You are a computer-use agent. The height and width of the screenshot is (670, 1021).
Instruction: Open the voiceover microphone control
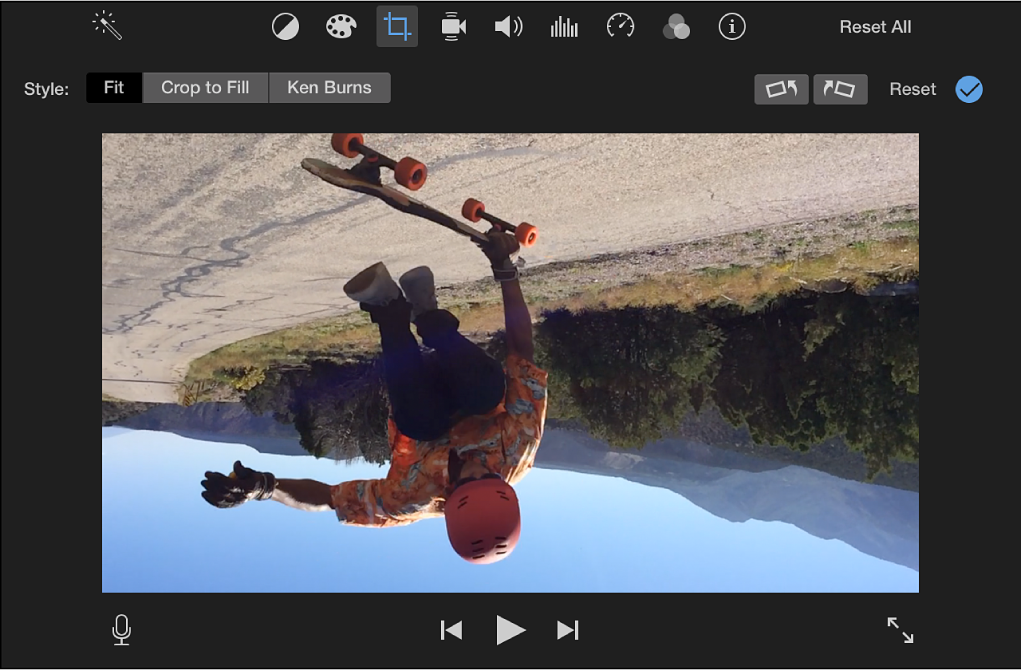tap(120, 630)
